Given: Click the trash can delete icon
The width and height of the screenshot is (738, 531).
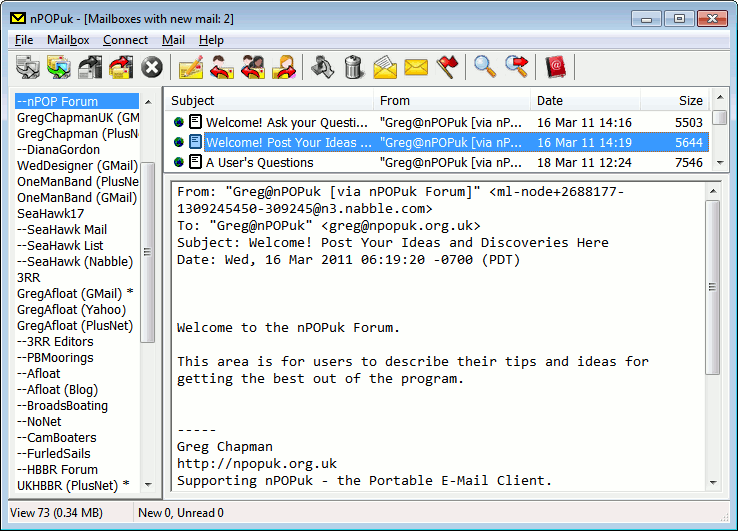Looking at the screenshot, I should point(354,67).
